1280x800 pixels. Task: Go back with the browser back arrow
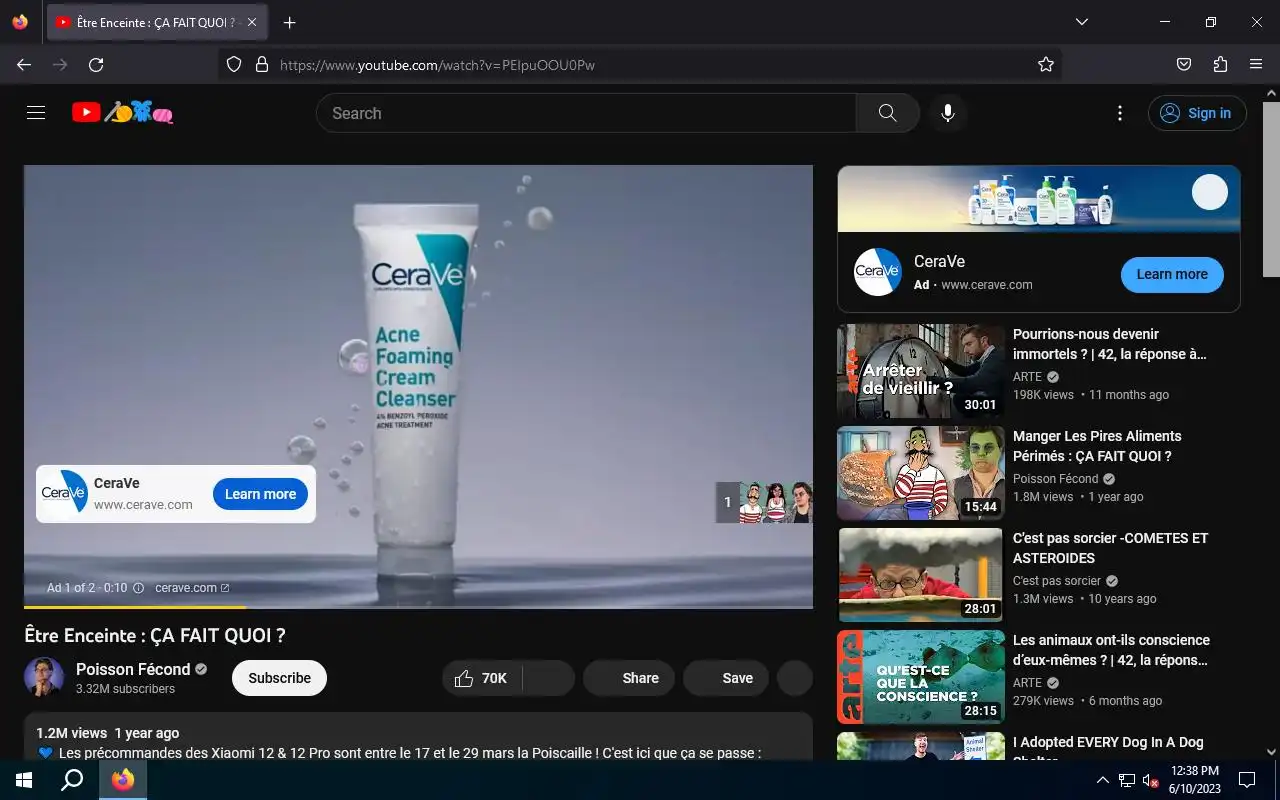24,64
